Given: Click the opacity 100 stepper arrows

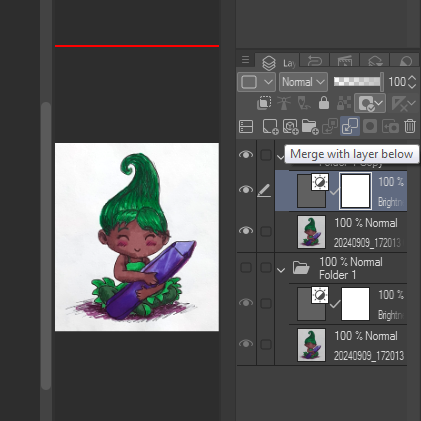Looking at the screenshot, I should click(x=412, y=82).
